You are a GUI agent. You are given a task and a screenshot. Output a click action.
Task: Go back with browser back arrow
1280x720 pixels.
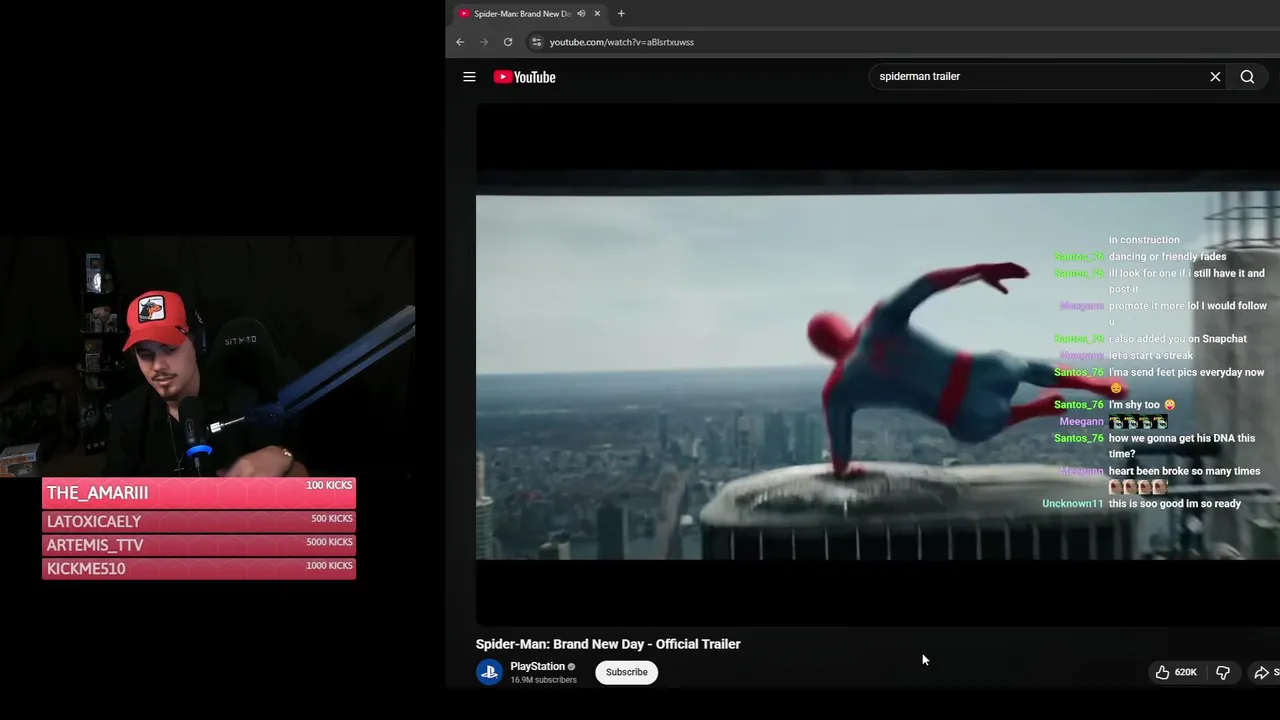click(x=460, y=42)
